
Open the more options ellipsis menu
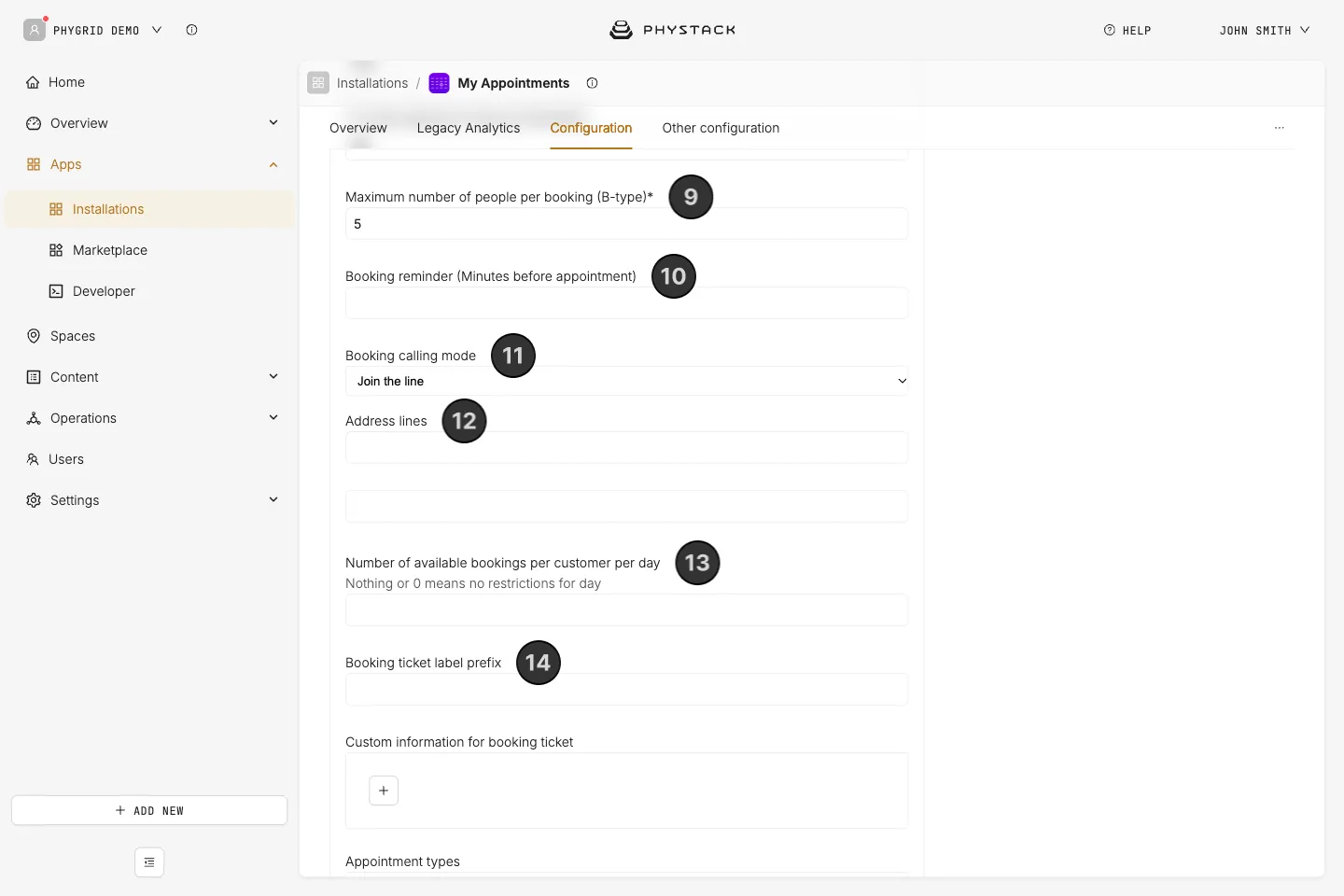coord(1280,128)
